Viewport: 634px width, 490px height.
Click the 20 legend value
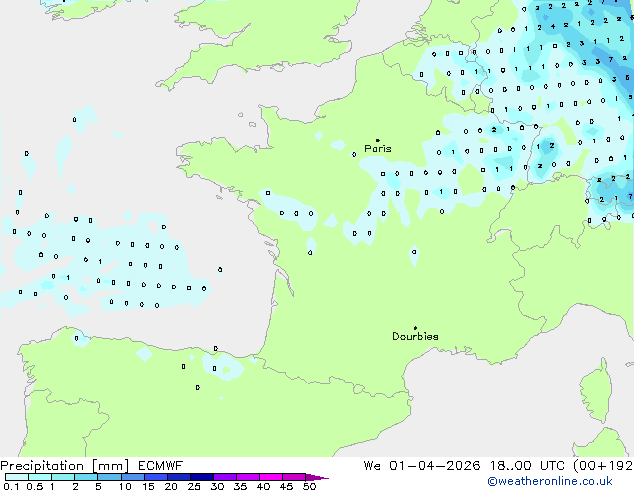coord(171,486)
